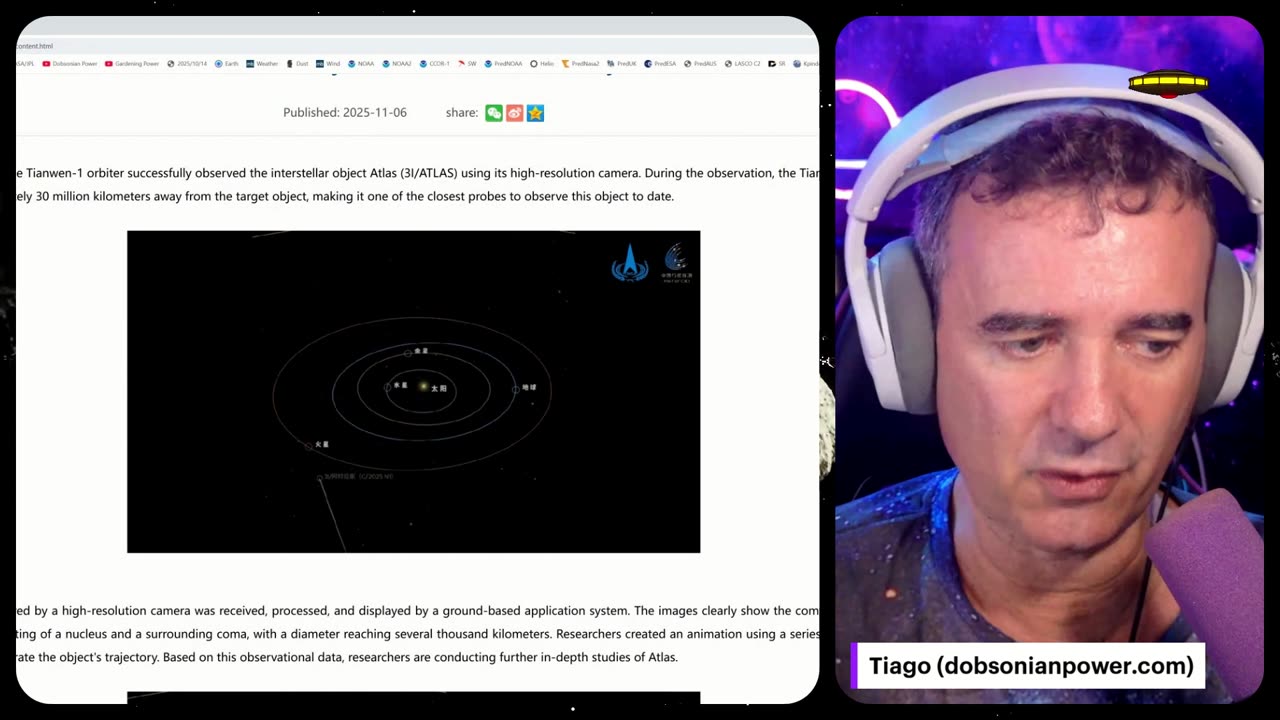This screenshot has width=1280, height=720.
Task: Click paragraph about nucleus and surrounding coma
Action: pyautogui.click(x=417, y=634)
